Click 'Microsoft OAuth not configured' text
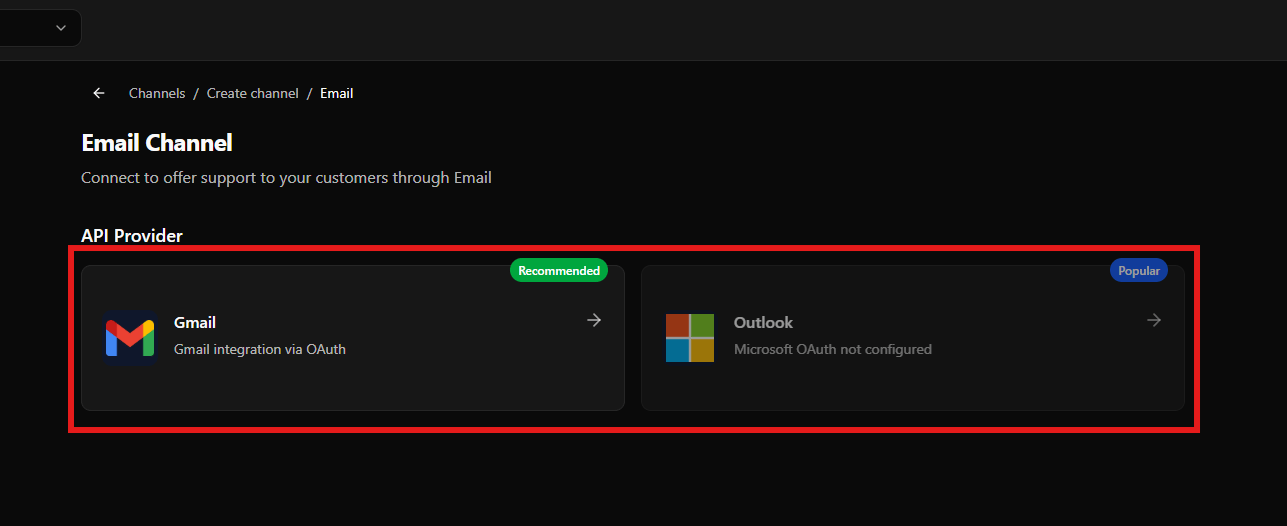Viewport: 1287px width, 526px height. click(833, 349)
